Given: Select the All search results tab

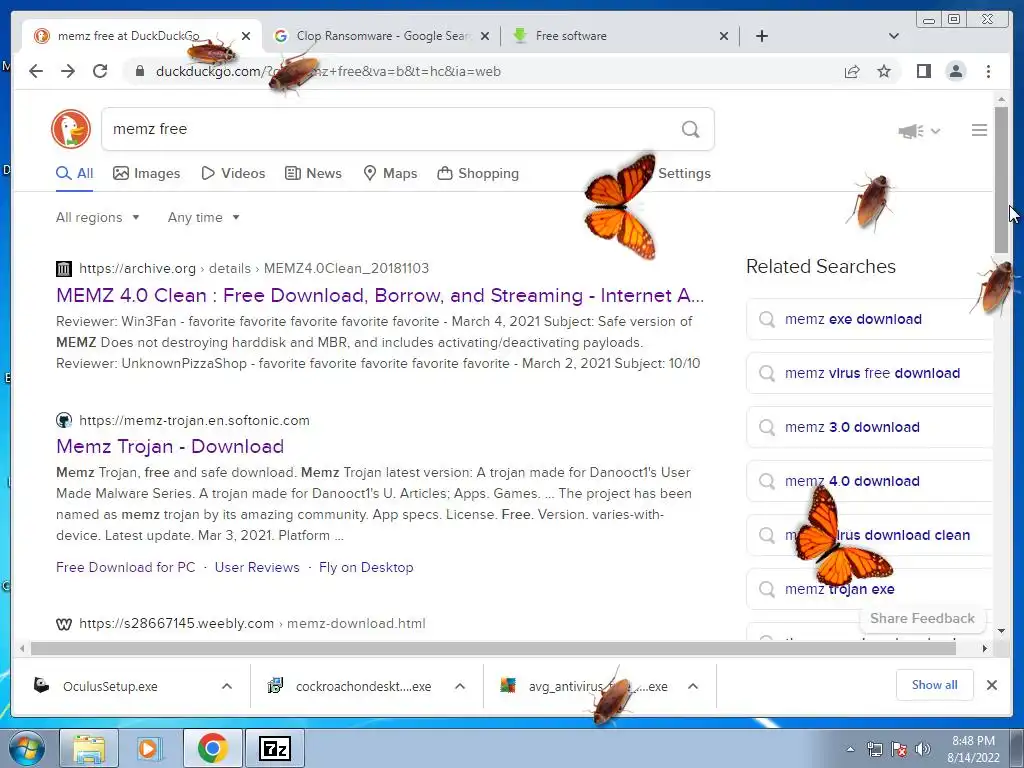Looking at the screenshot, I should pos(74,174).
